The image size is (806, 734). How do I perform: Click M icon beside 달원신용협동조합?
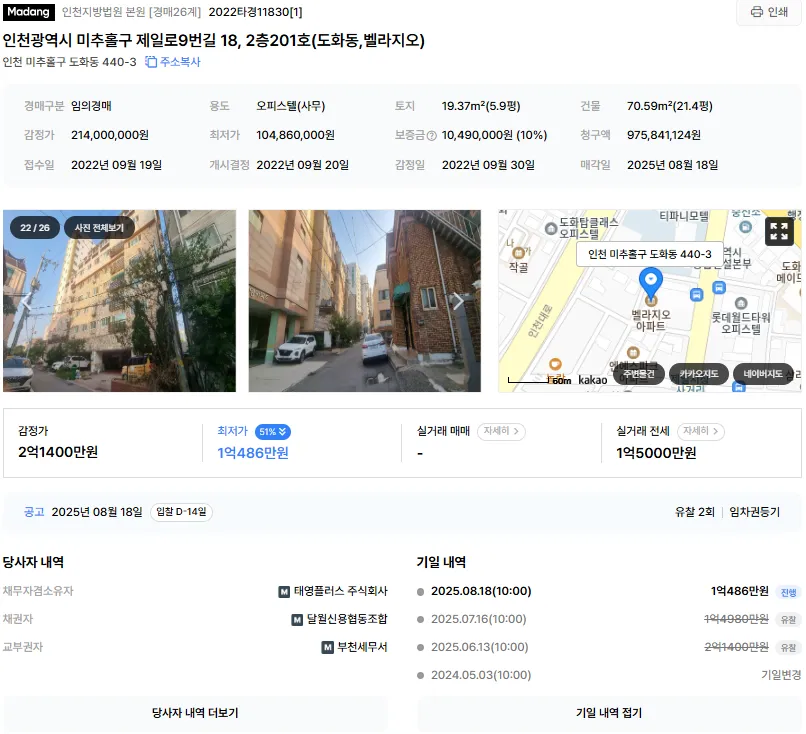[297, 620]
